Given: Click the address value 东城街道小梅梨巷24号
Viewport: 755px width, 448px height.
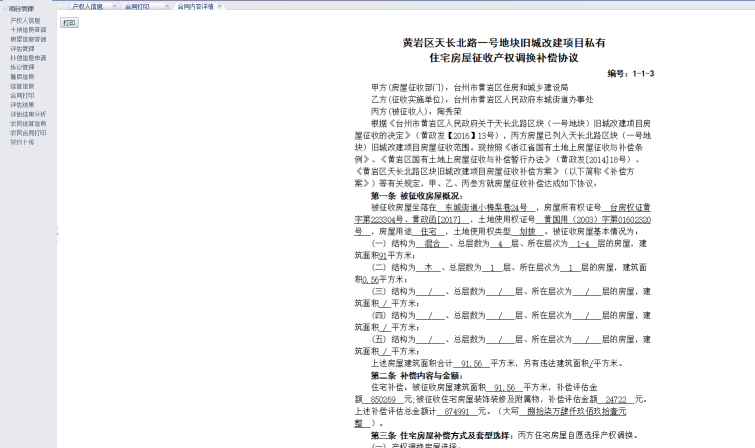Looking at the screenshot, I should click(486, 208).
